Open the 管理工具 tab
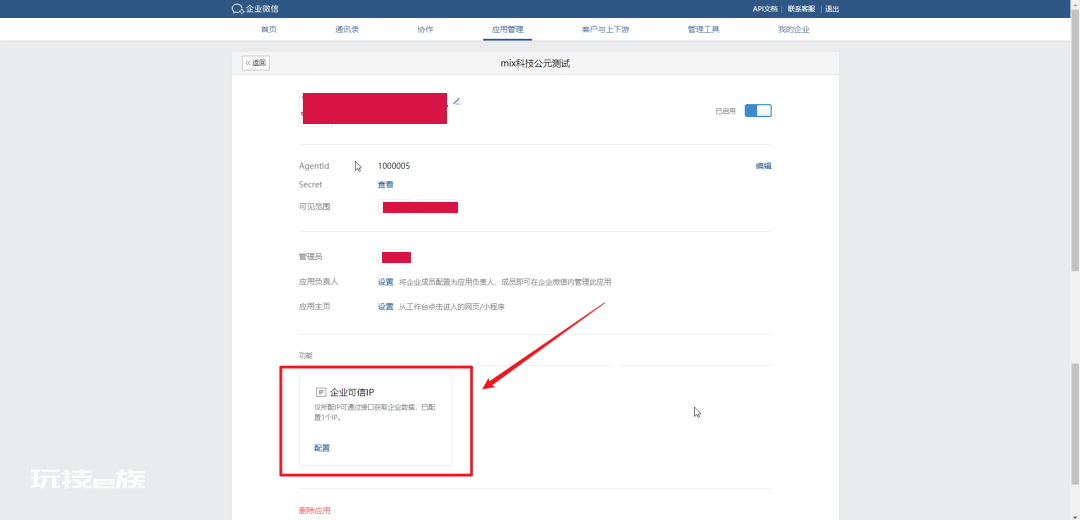This screenshot has height=520, width=1080. click(703, 30)
